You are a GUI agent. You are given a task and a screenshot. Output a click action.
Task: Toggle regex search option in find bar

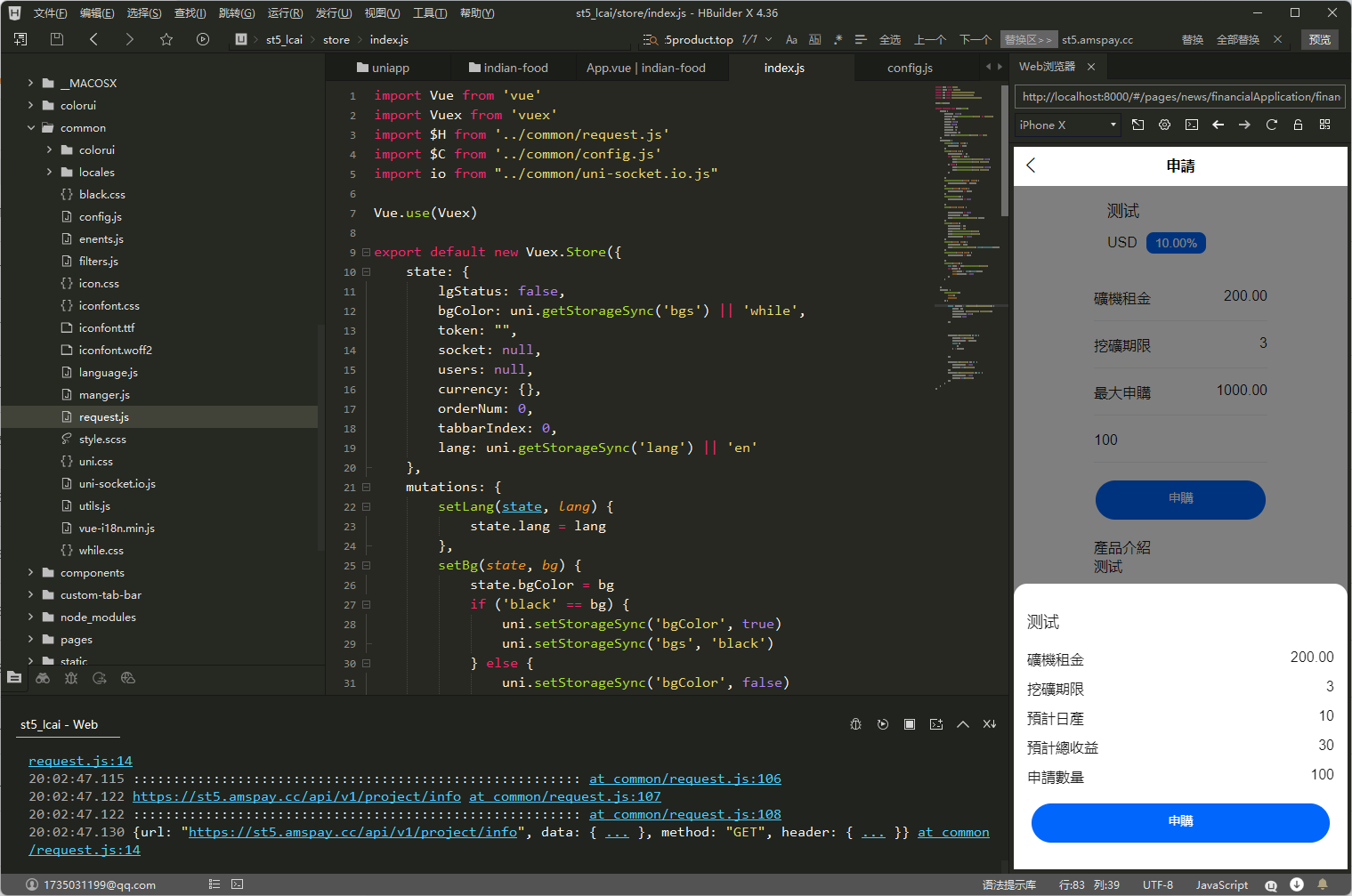coord(838,40)
